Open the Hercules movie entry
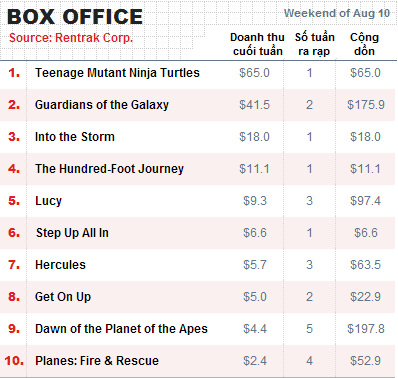Screen dimensions: 398x378 point(60,265)
